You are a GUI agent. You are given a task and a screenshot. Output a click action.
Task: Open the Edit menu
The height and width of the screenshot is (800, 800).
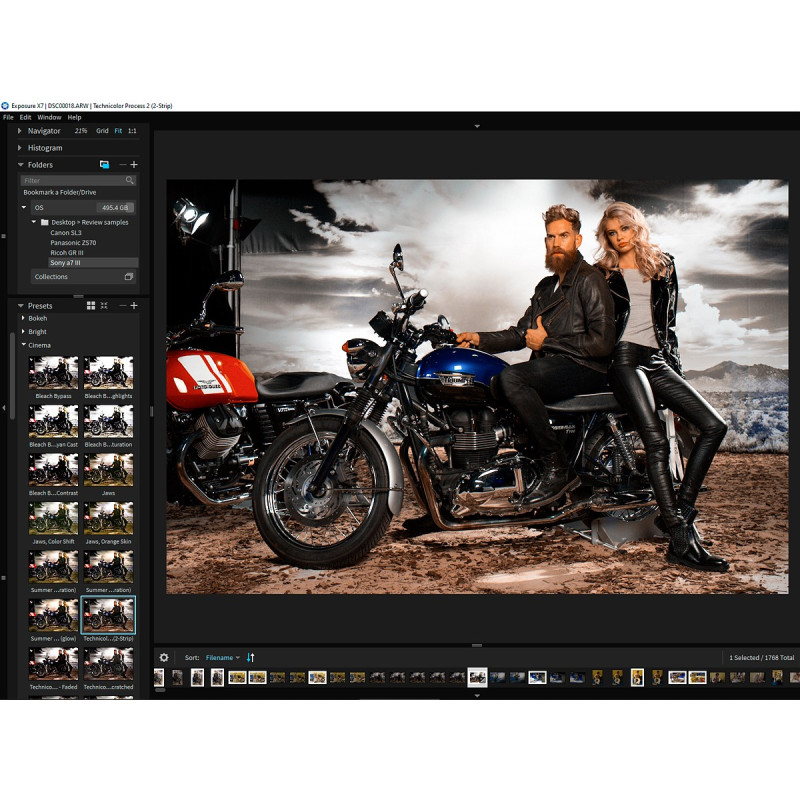point(25,117)
